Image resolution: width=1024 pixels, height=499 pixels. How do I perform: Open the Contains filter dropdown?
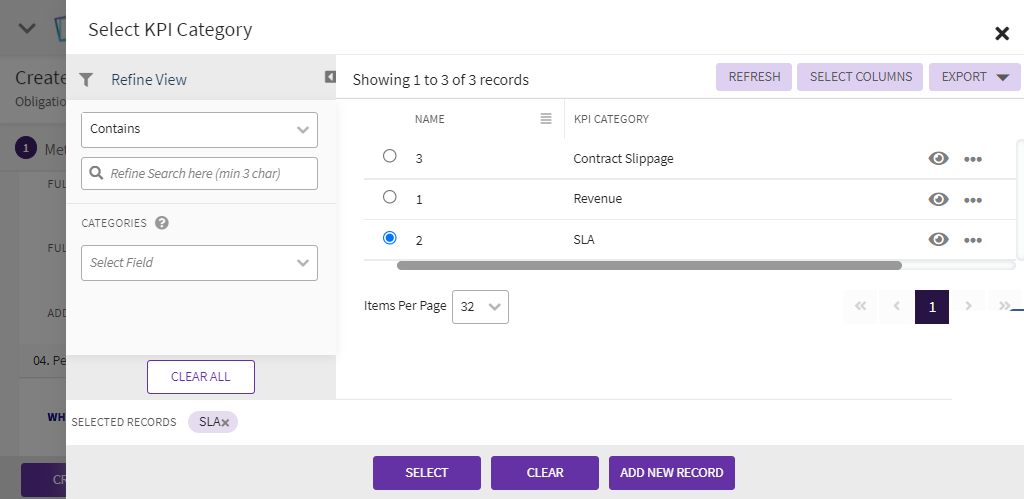click(x=199, y=129)
